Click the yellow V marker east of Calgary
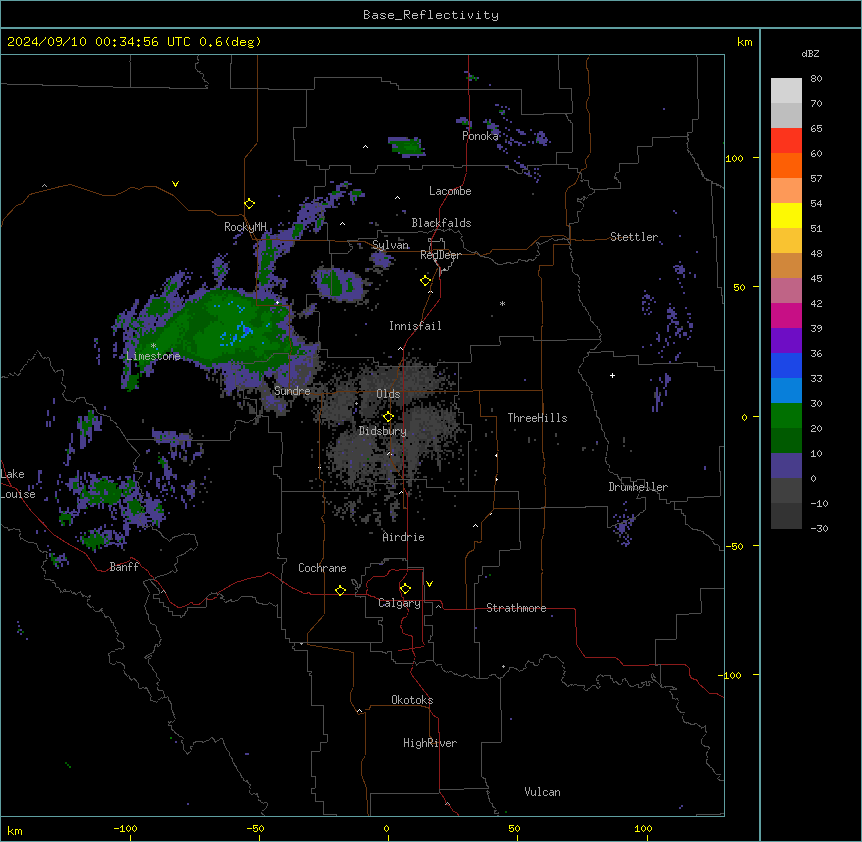 tap(429, 584)
